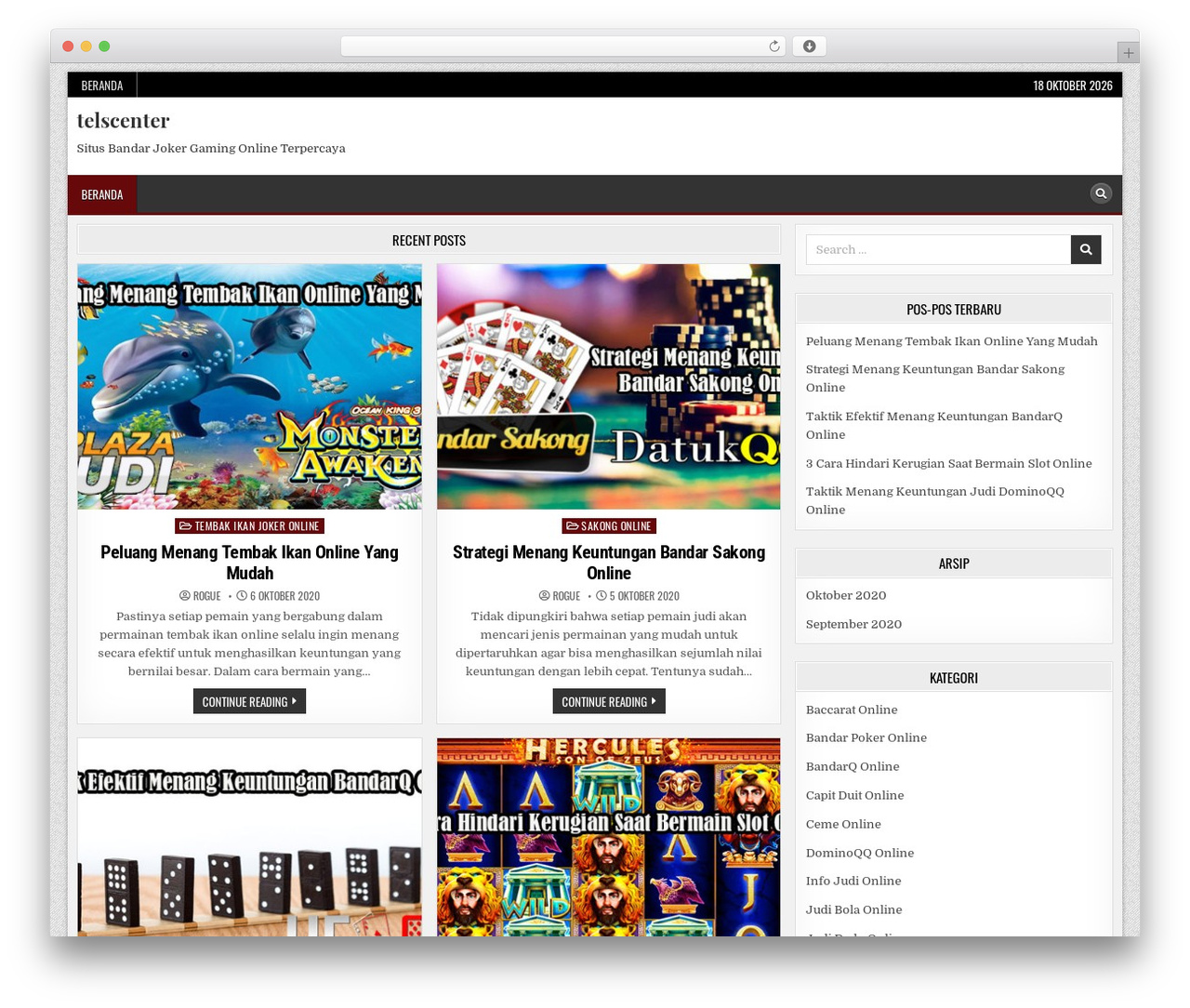This screenshot has width=1190, height=1008.
Task: Open a new browser tab with plus button
Action: (x=1128, y=53)
